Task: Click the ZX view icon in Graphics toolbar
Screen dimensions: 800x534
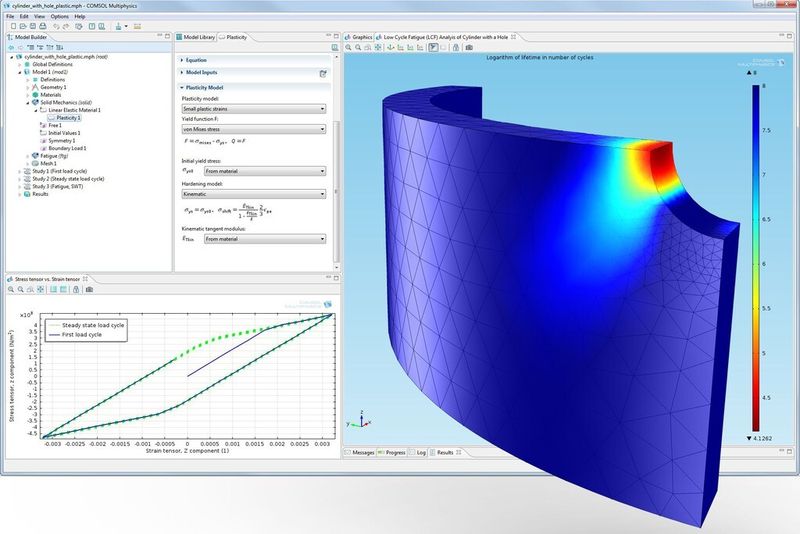Action: [x=420, y=47]
